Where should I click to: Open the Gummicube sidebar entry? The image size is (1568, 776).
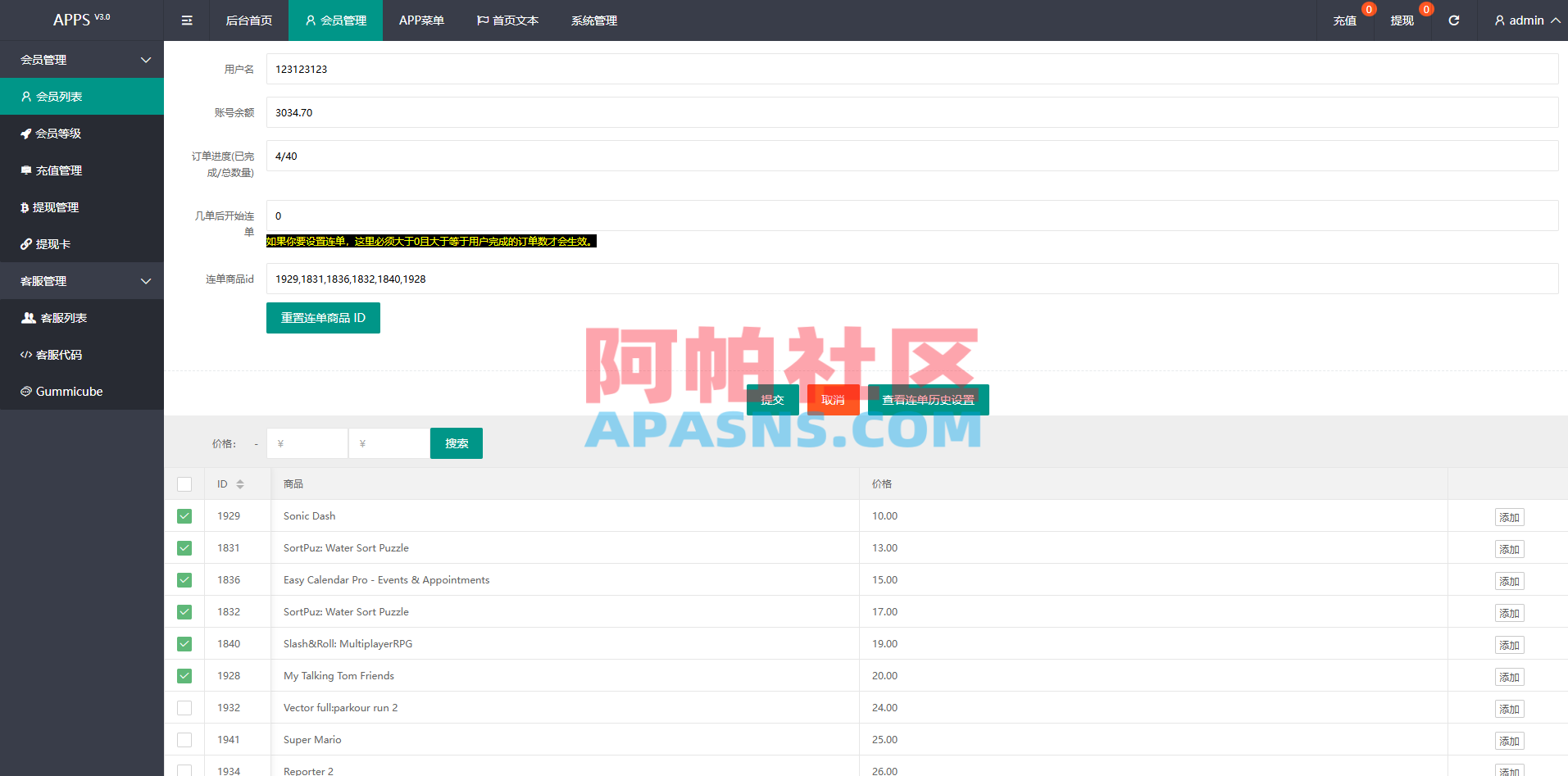tap(68, 391)
